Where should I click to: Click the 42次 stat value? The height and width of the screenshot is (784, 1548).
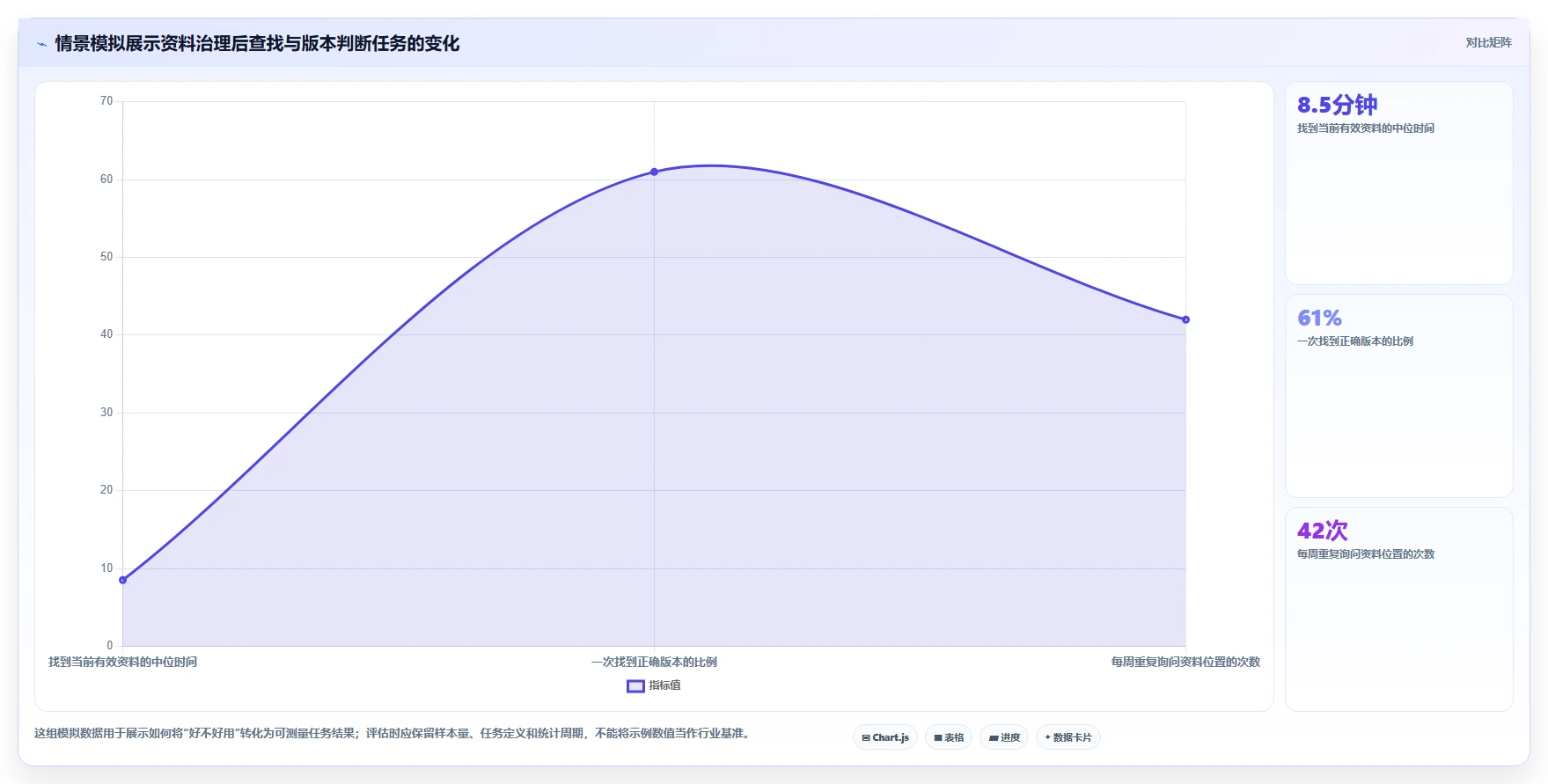[x=1322, y=531]
